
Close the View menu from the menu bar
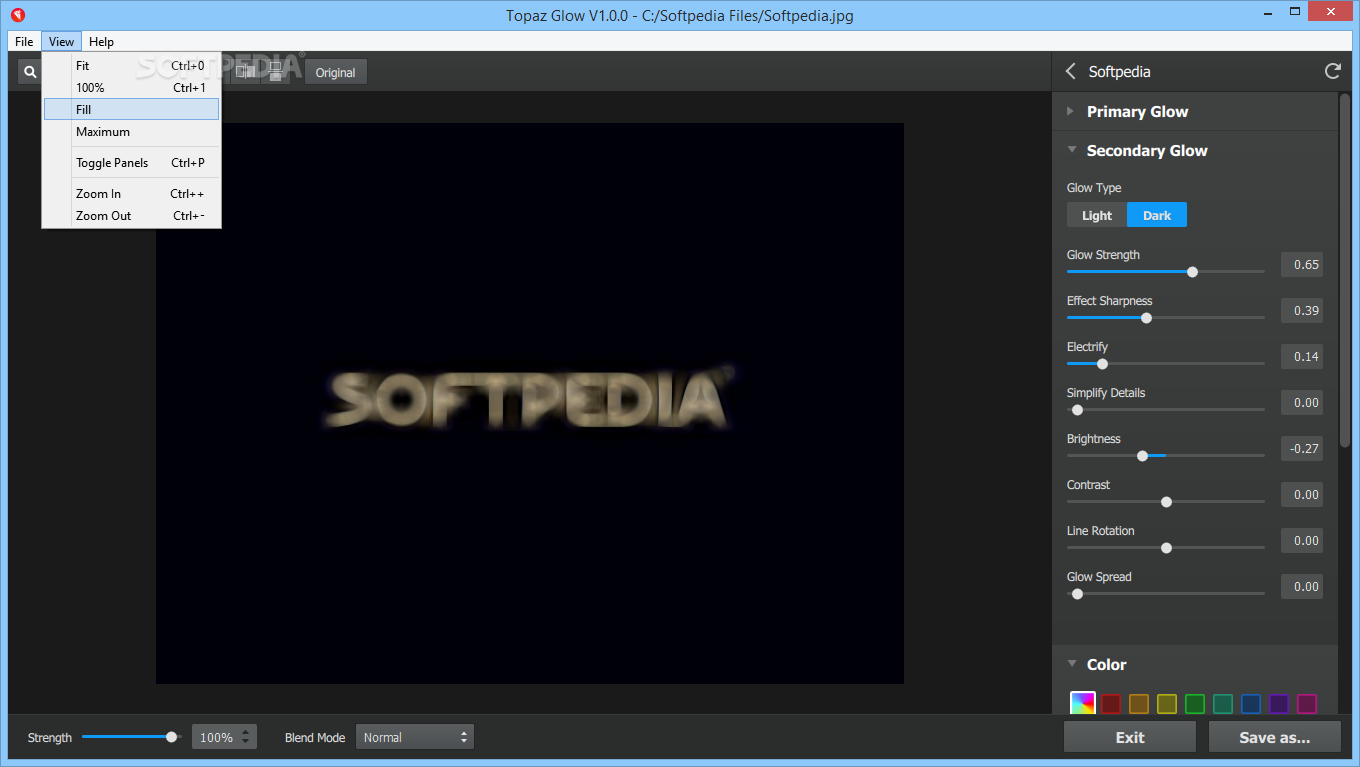coord(61,41)
